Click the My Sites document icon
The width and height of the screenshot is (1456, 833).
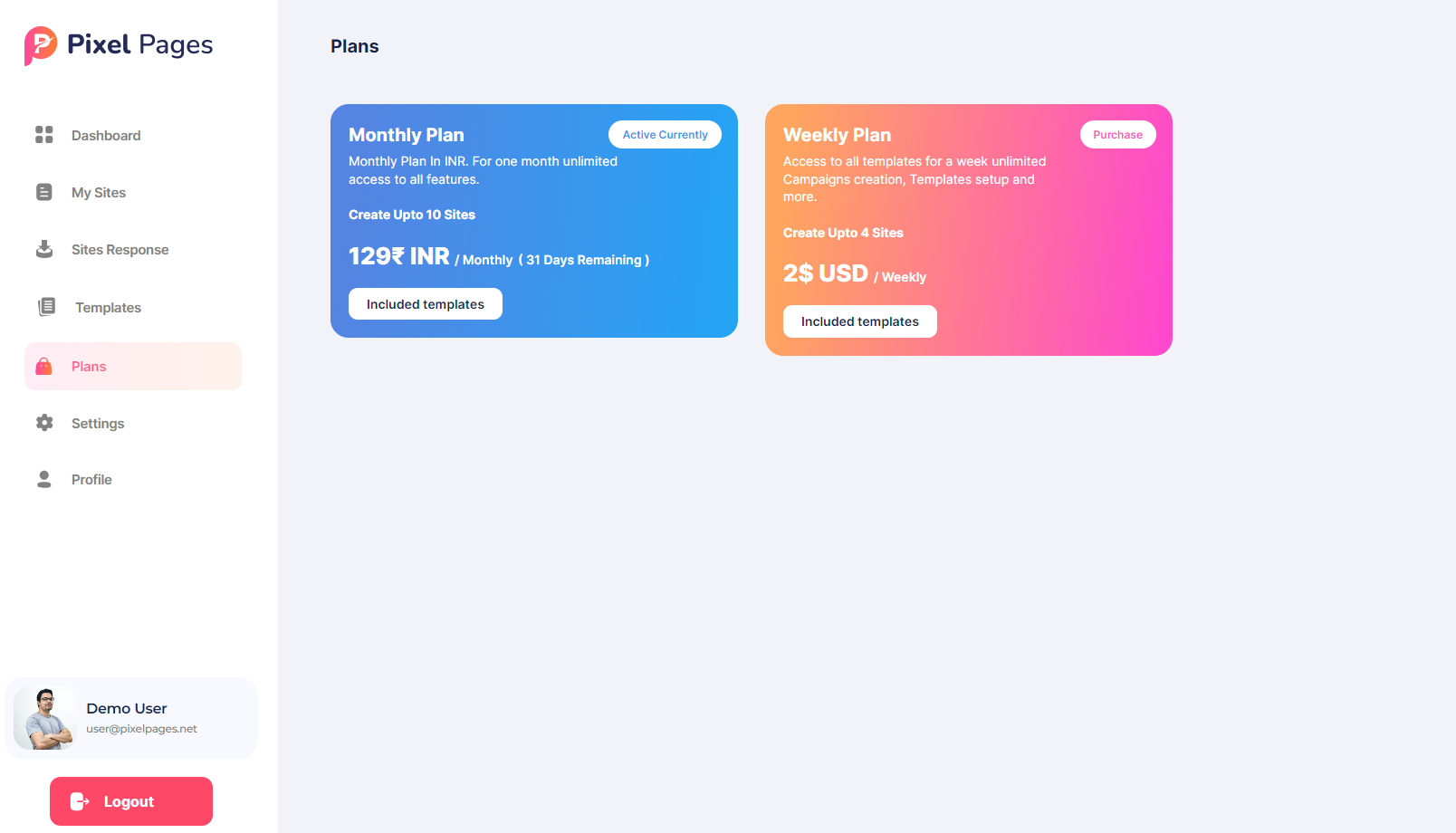pos(44,192)
